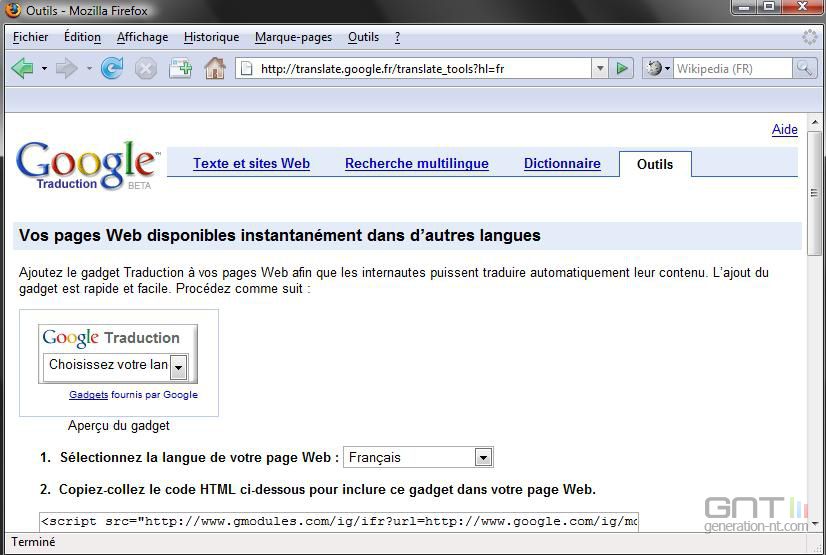The height and width of the screenshot is (555, 826).
Task: Click the Google Traduction gadget preview logo
Action: point(111,338)
